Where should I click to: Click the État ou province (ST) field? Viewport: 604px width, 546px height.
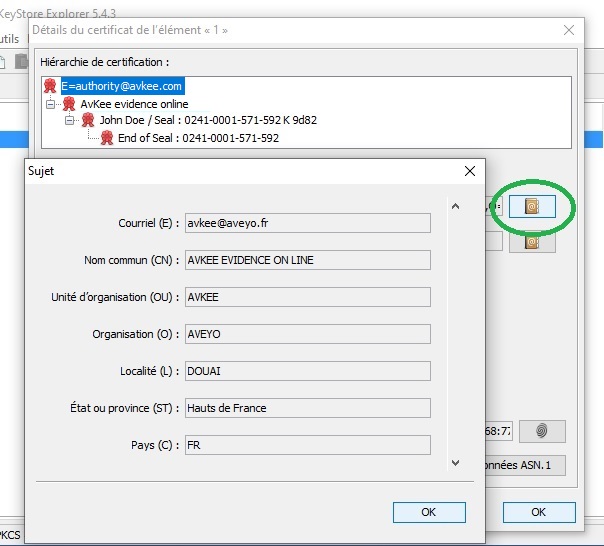308,408
